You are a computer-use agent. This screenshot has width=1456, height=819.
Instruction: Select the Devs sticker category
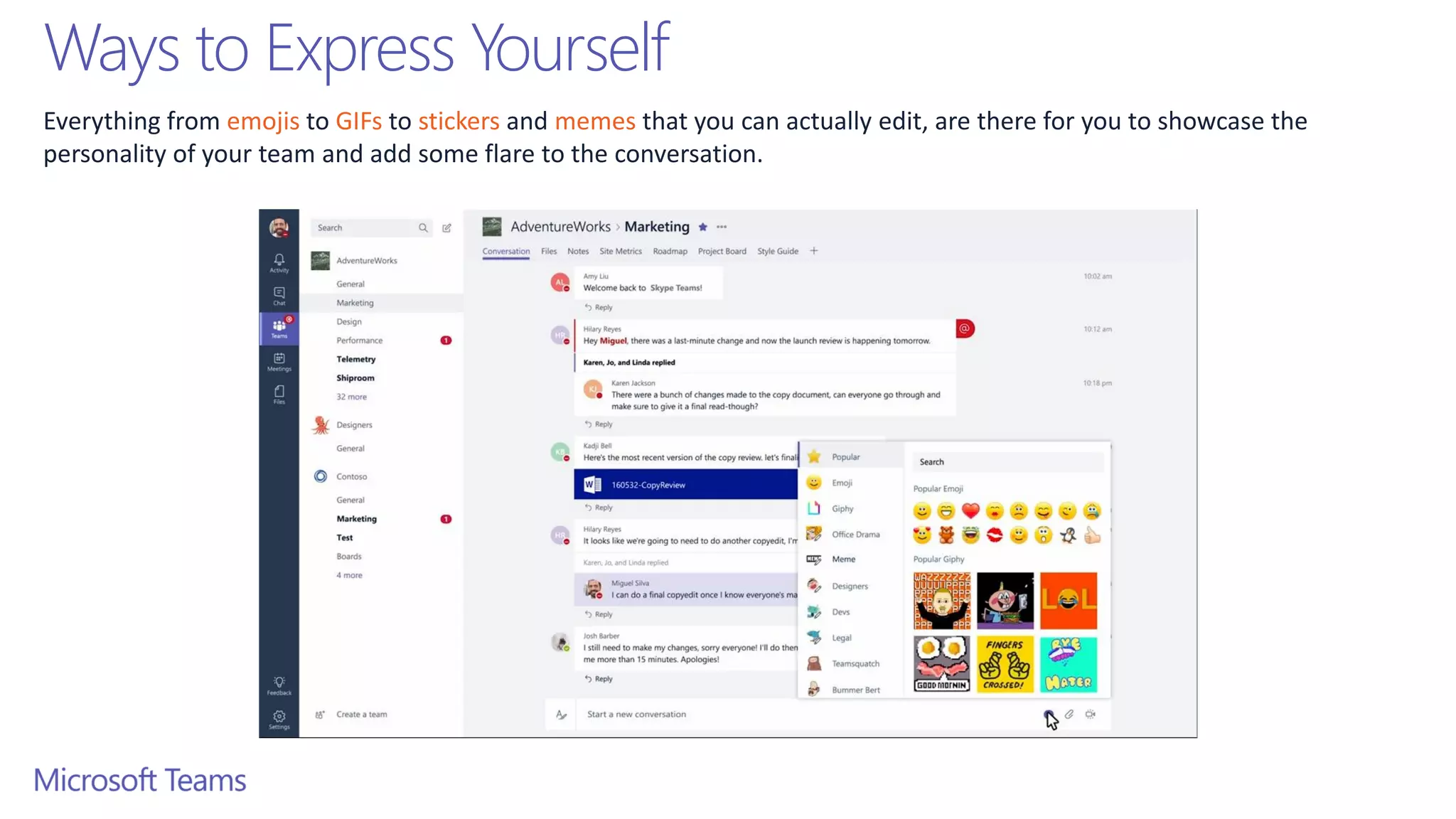[x=851, y=611]
